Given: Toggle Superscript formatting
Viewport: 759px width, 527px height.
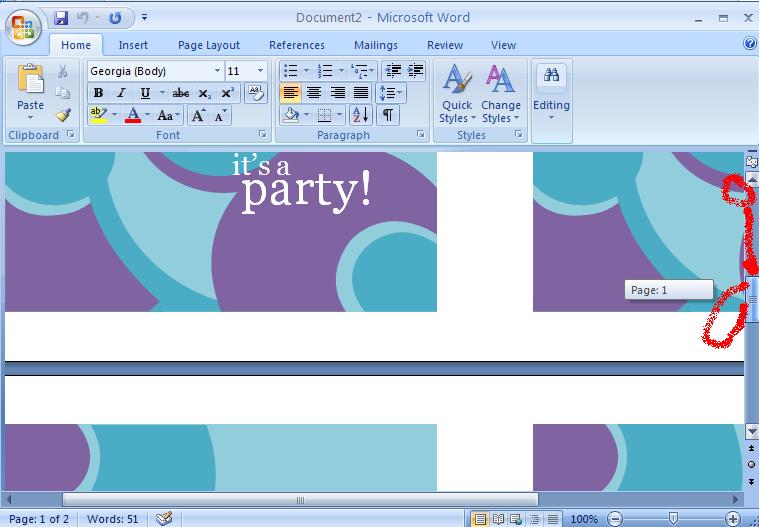Looking at the screenshot, I should (228, 93).
